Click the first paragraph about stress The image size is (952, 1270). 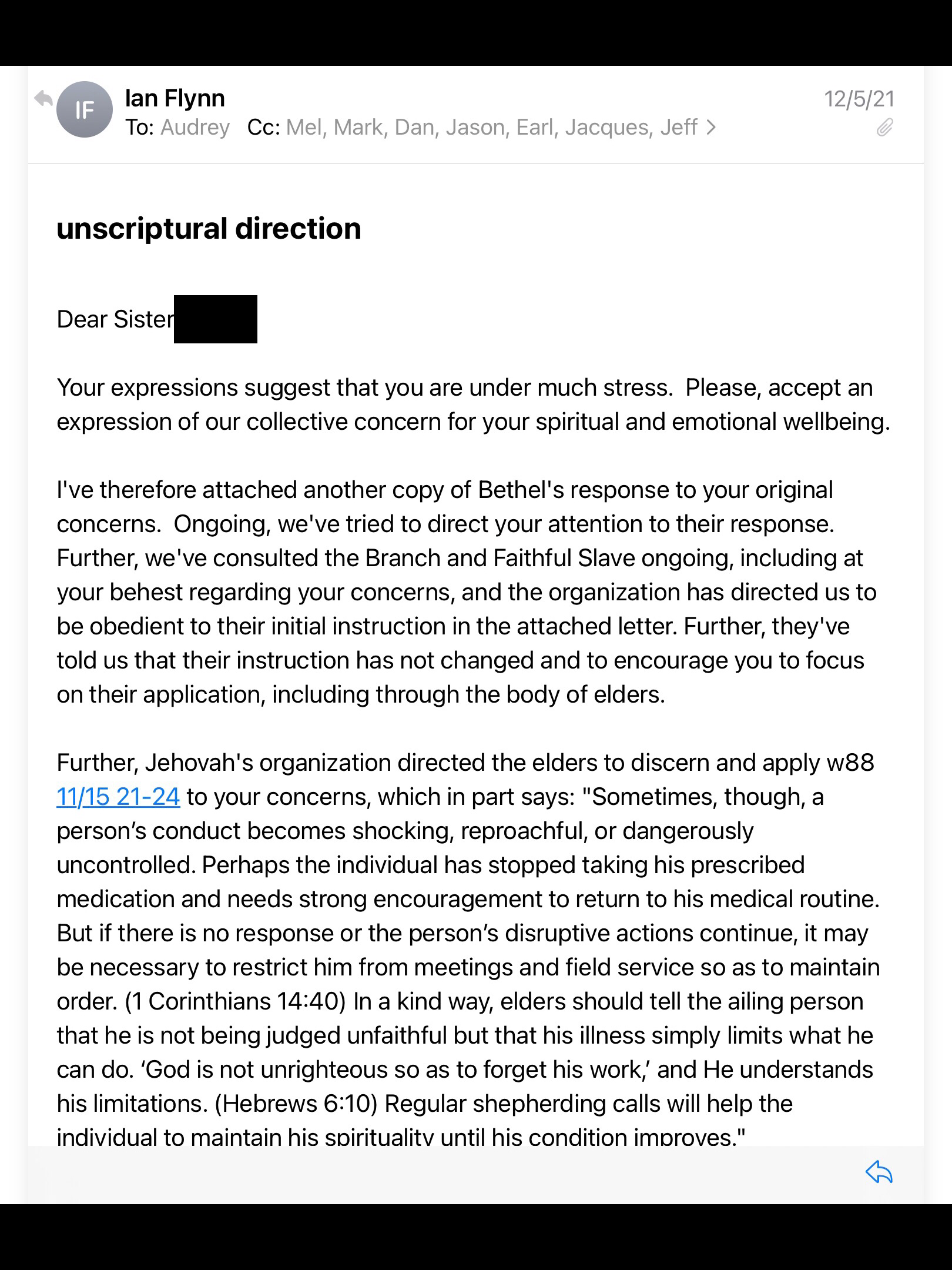(474, 405)
